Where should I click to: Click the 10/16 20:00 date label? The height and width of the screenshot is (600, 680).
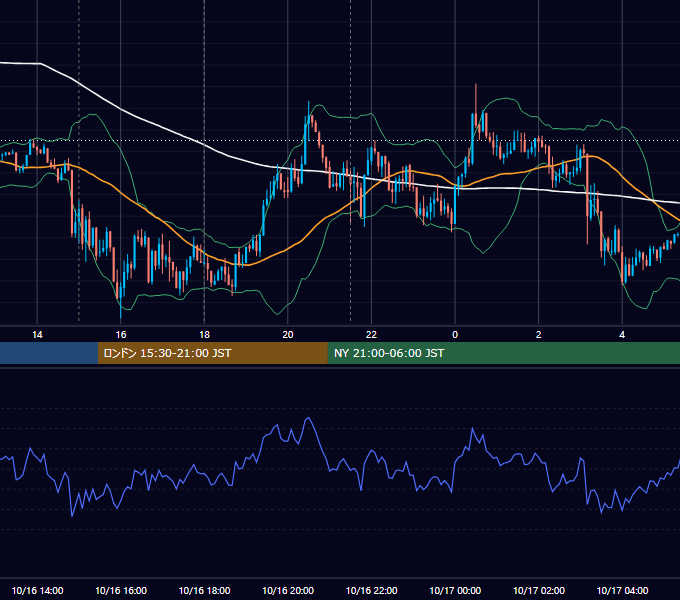click(288, 590)
